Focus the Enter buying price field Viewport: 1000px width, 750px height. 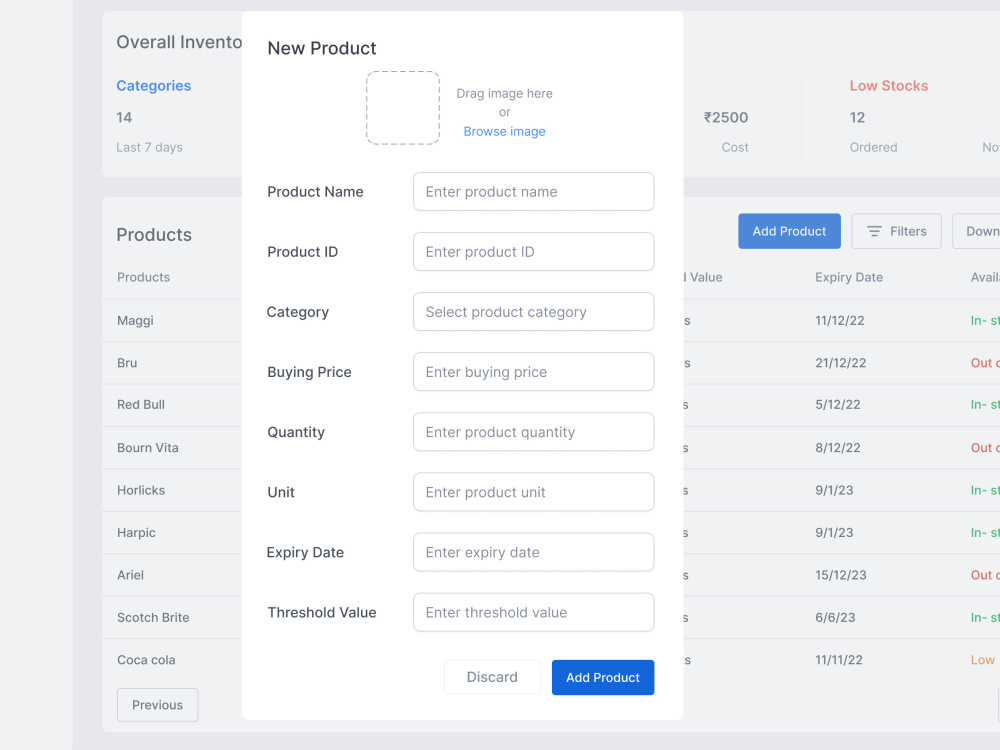[533, 372]
